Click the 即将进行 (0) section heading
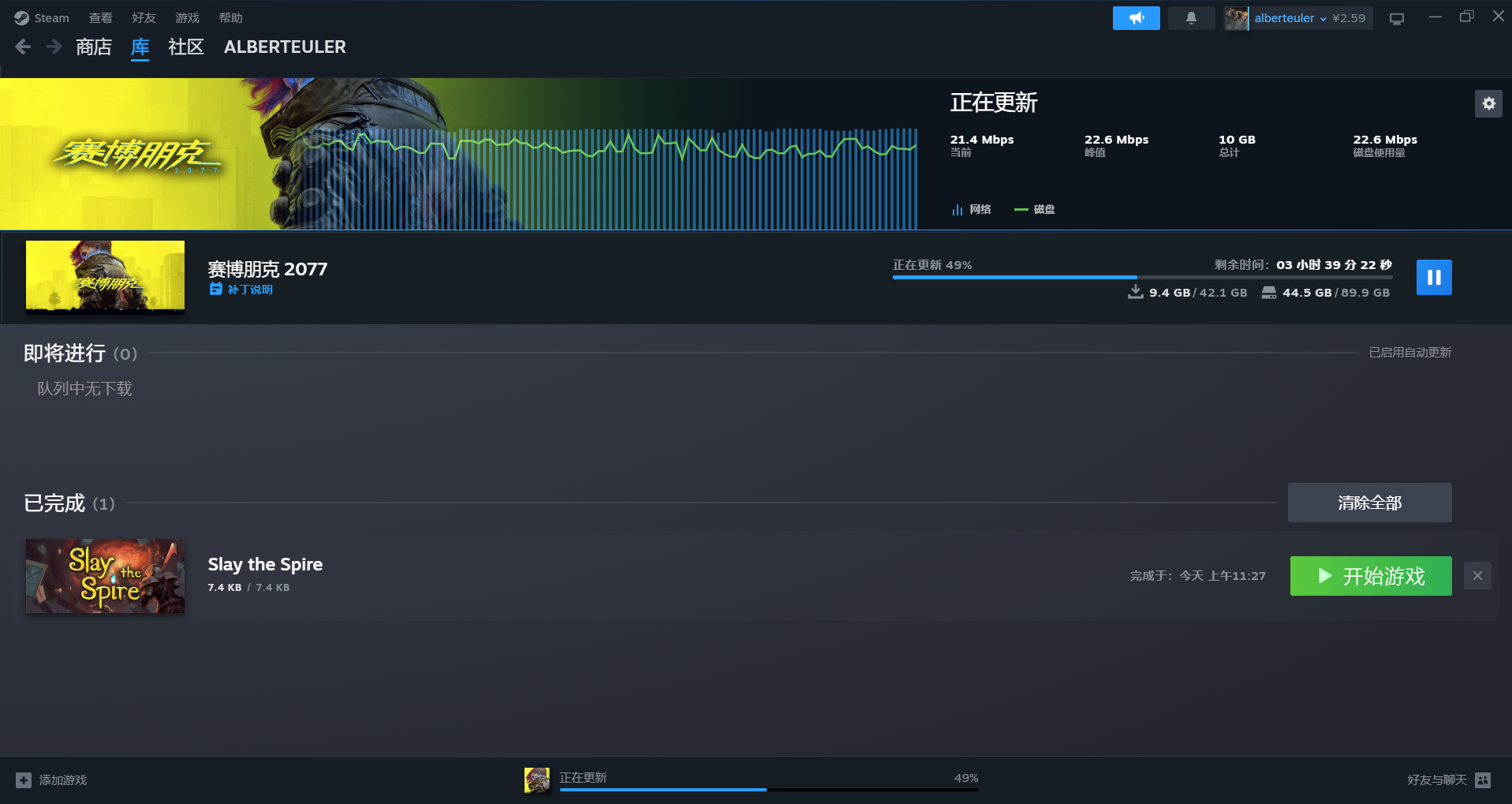Screen dimensions: 1512x804 pos(80,353)
